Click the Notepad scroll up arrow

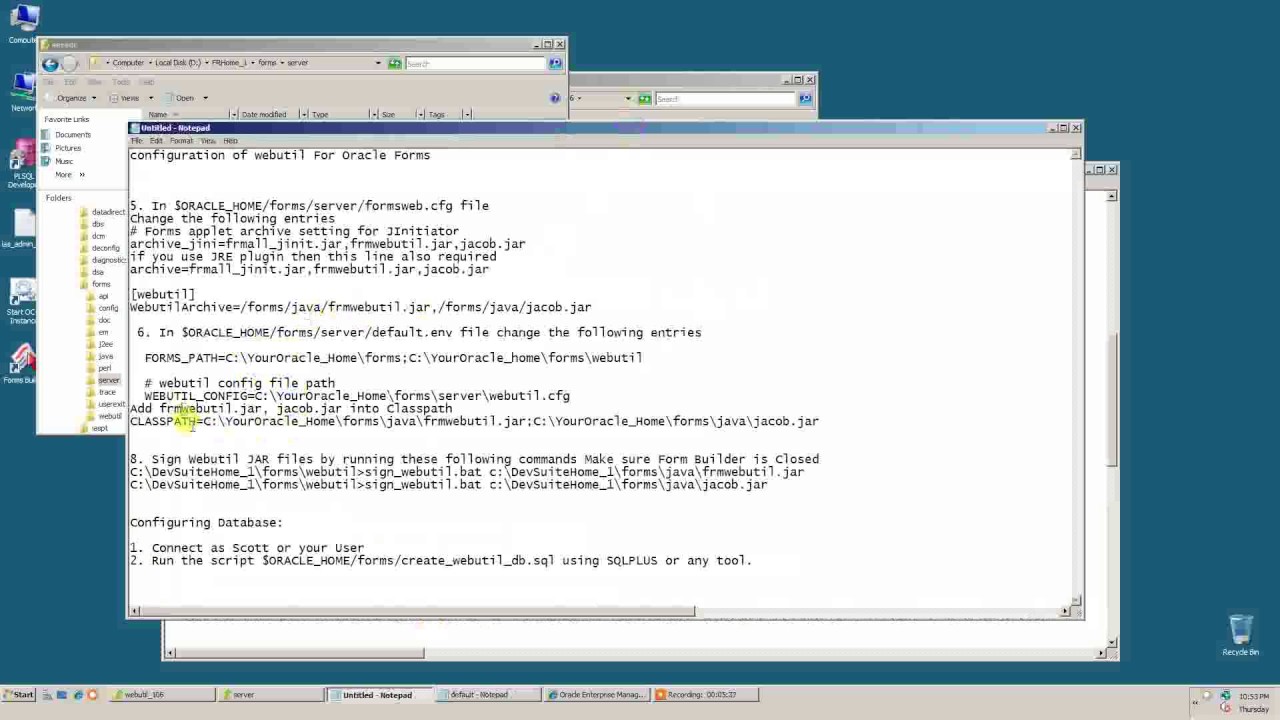click(1076, 154)
